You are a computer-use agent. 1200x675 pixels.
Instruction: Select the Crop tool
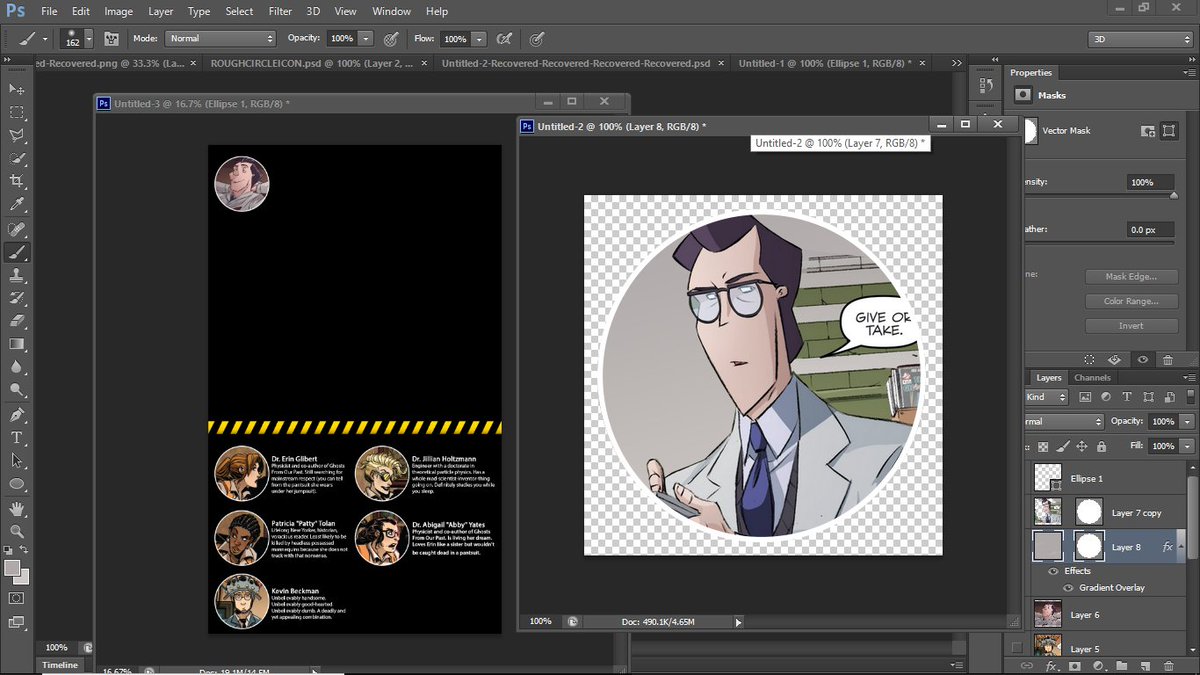[x=17, y=181]
